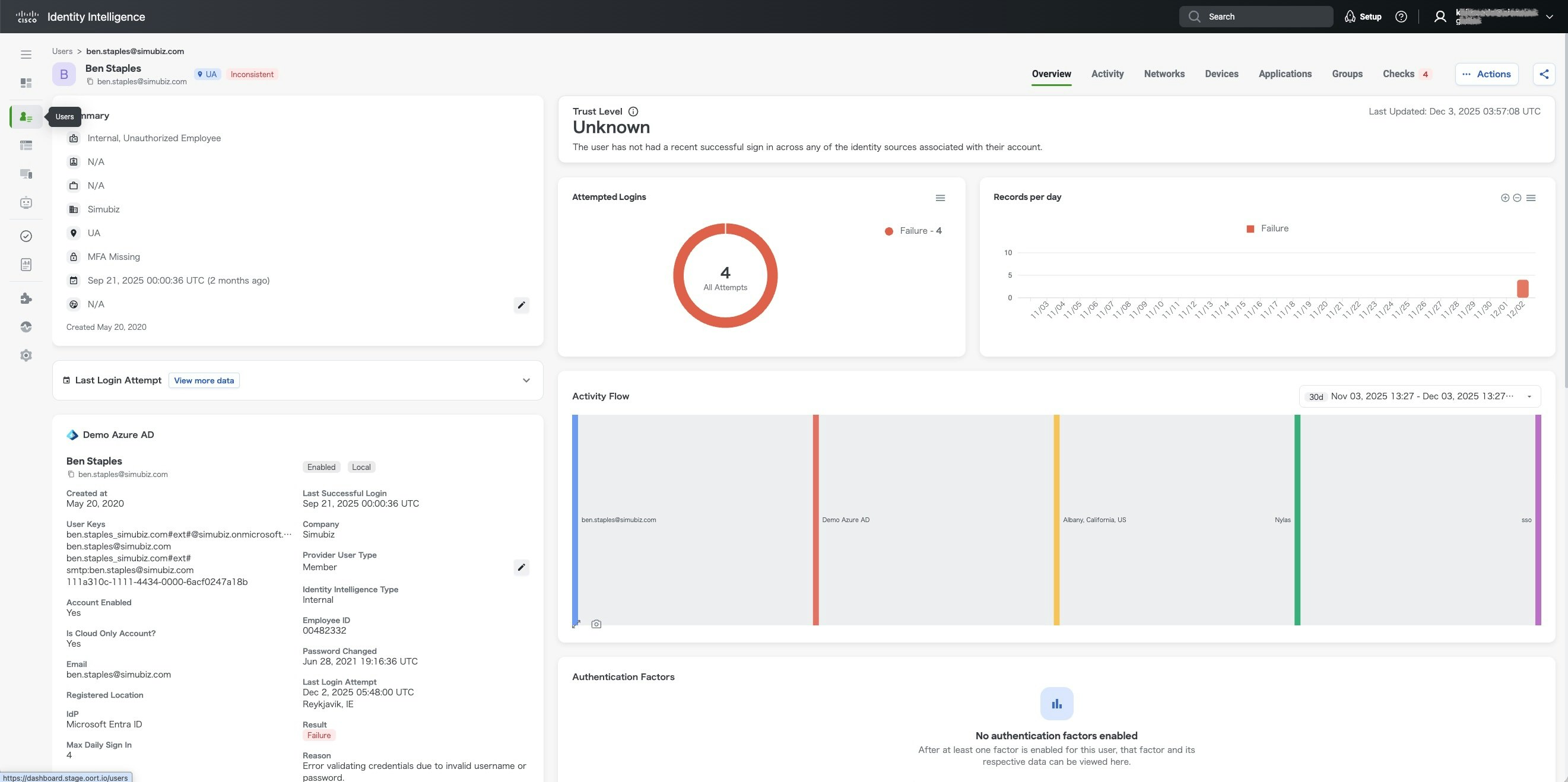Zoom out on Records per day chart
The height and width of the screenshot is (782, 1568).
(x=1517, y=198)
